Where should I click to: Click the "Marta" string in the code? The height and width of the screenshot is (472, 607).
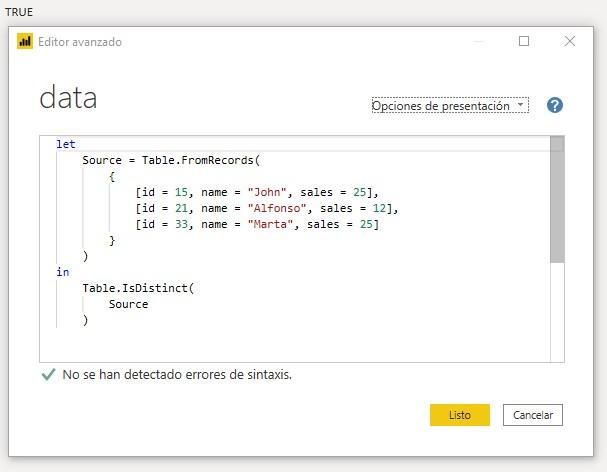(x=270, y=224)
